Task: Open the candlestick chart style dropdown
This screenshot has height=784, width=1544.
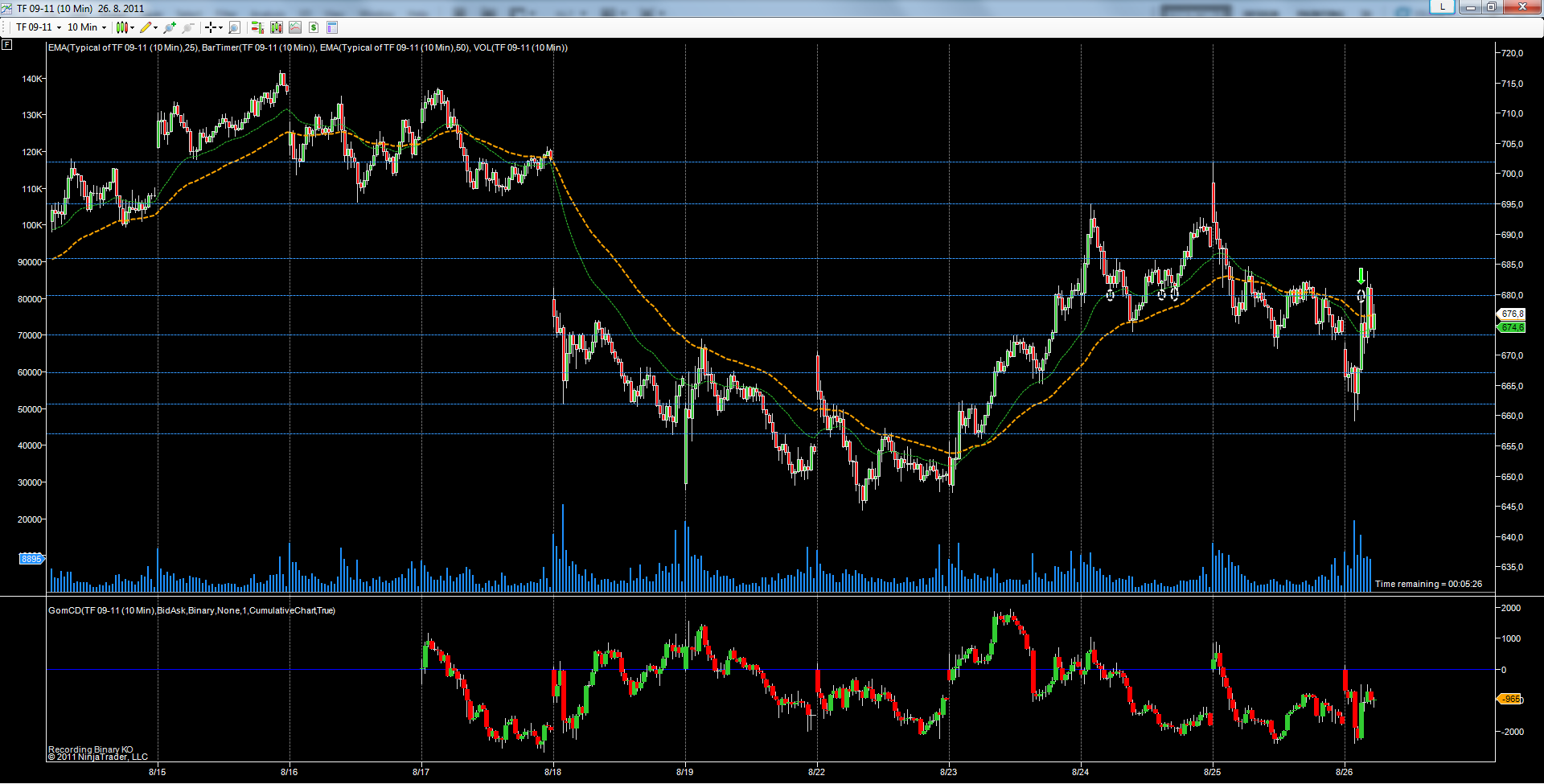Action: coord(125,27)
